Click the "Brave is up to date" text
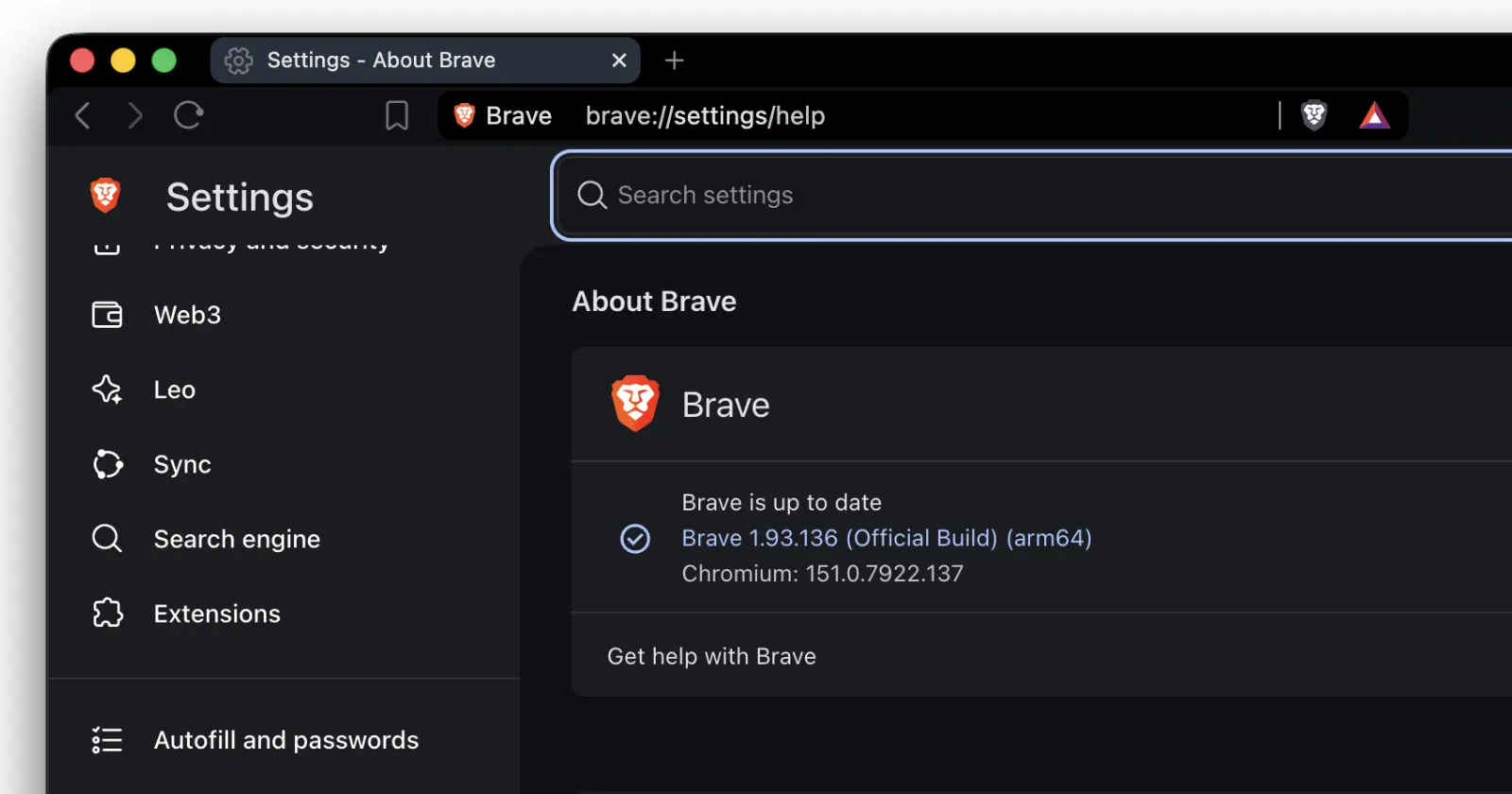1512x794 pixels. coord(782,502)
